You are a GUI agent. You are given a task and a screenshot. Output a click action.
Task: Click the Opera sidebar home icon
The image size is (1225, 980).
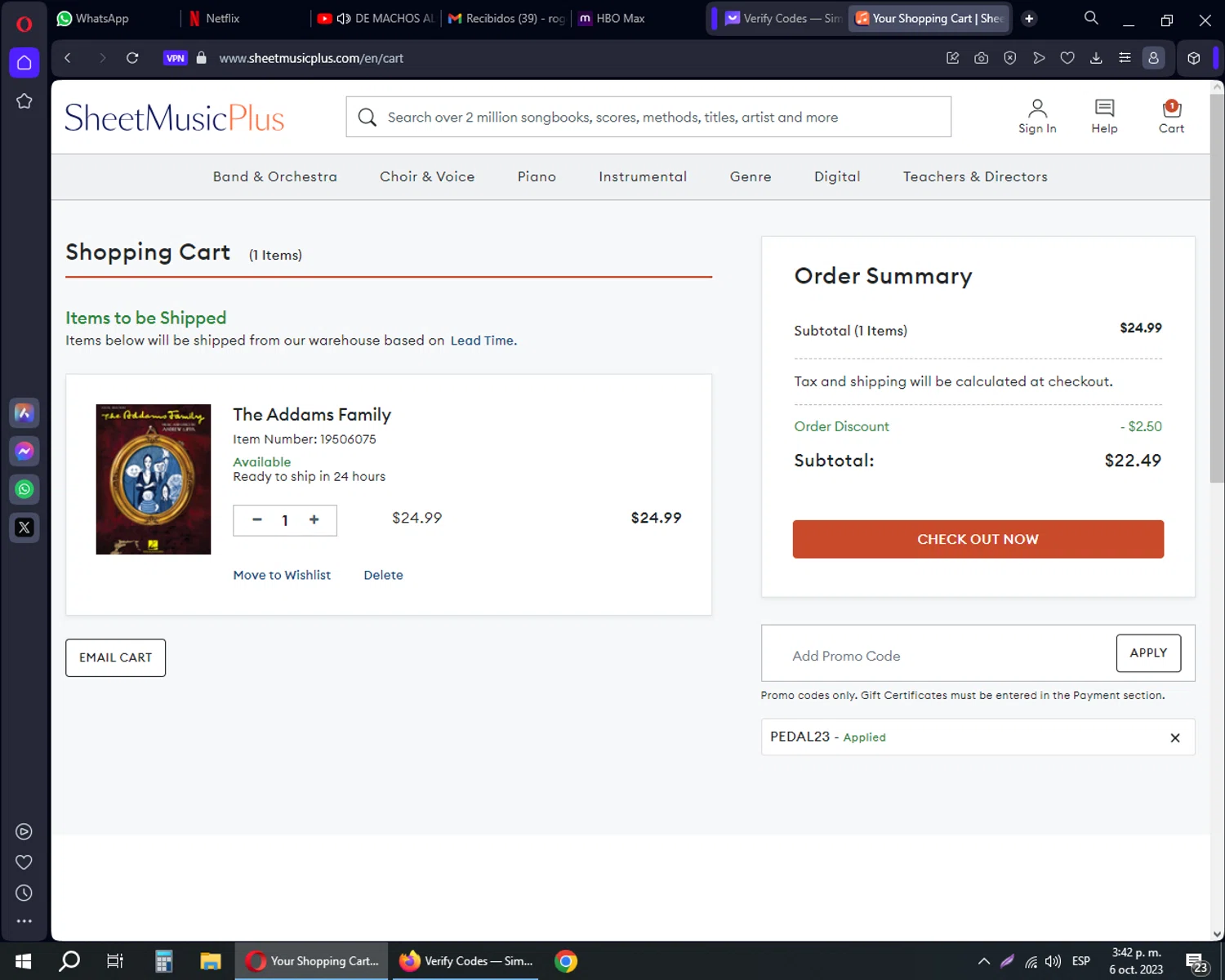(24, 63)
